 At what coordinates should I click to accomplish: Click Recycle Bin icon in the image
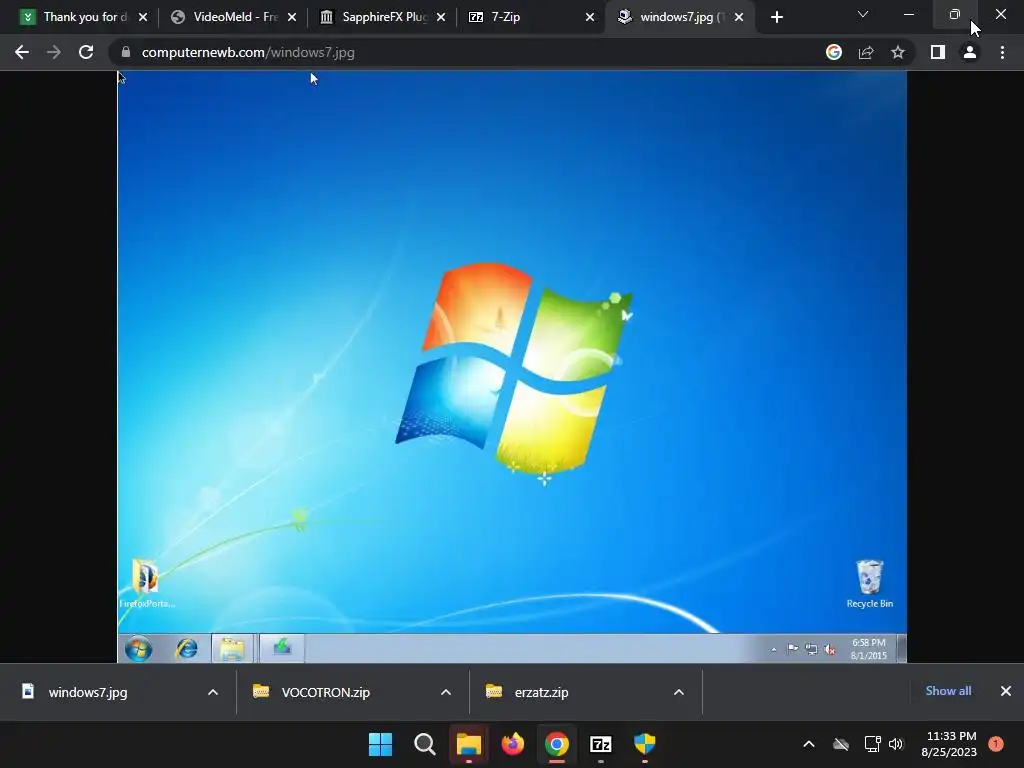coord(869,584)
